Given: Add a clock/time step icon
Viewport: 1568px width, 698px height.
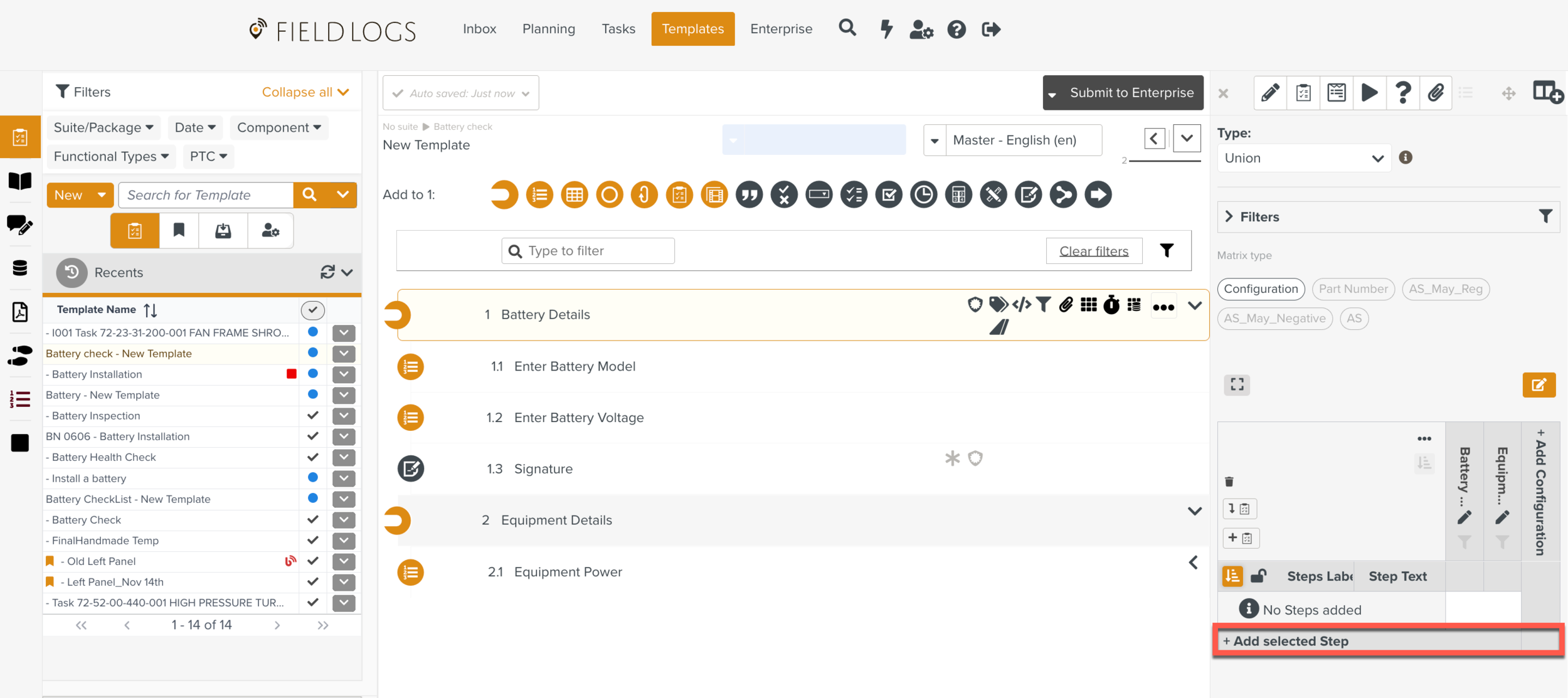Looking at the screenshot, I should (923, 195).
